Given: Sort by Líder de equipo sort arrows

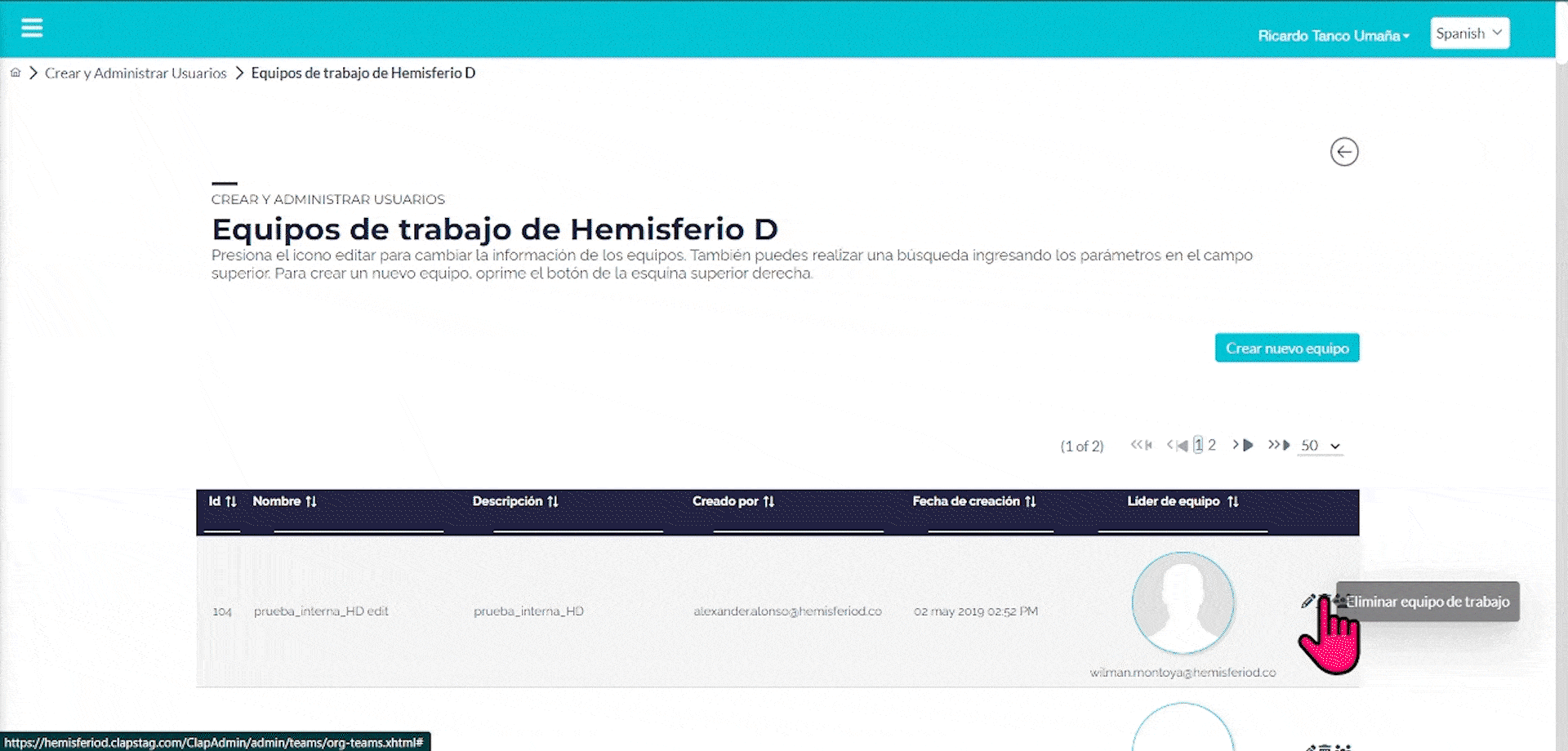Looking at the screenshot, I should pyautogui.click(x=1233, y=501).
